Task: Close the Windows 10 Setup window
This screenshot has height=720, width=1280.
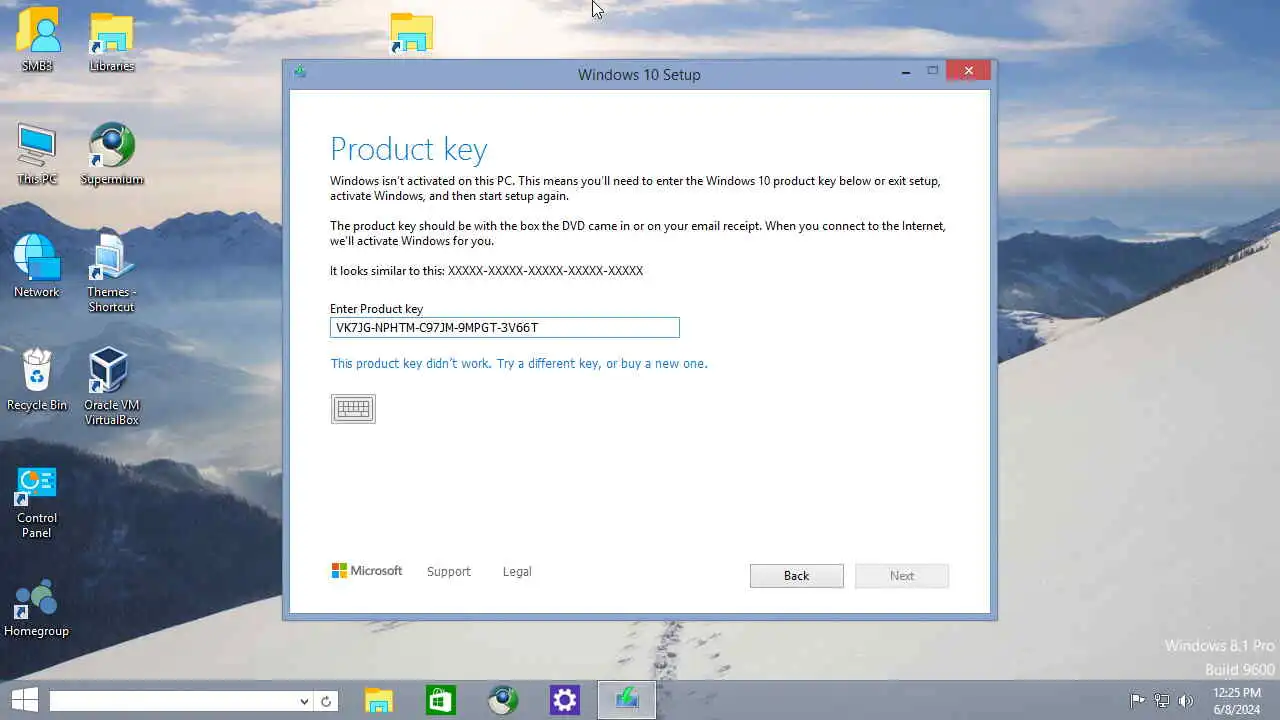Action: click(968, 71)
